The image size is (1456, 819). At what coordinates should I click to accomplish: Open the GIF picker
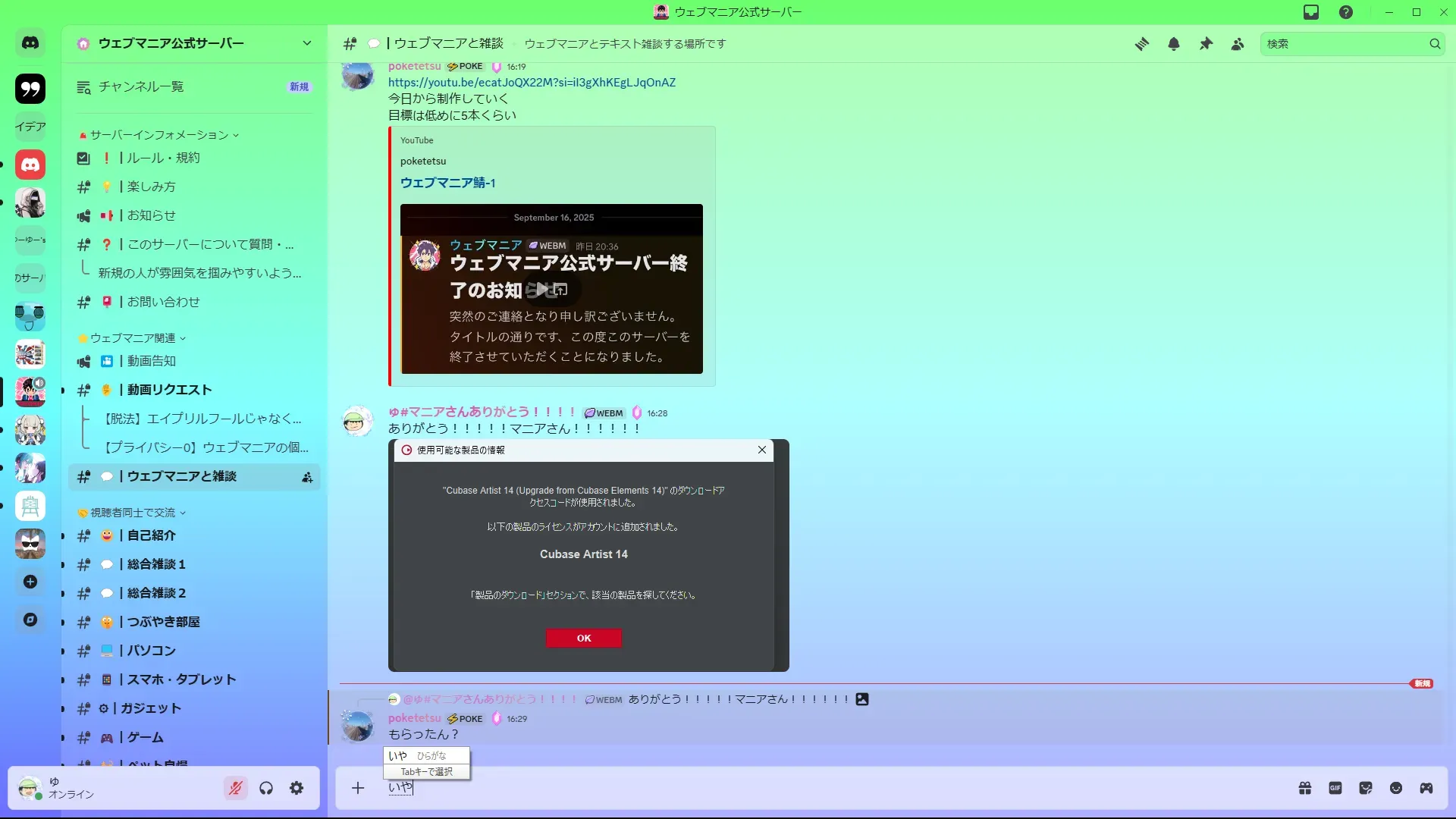[1335, 789]
